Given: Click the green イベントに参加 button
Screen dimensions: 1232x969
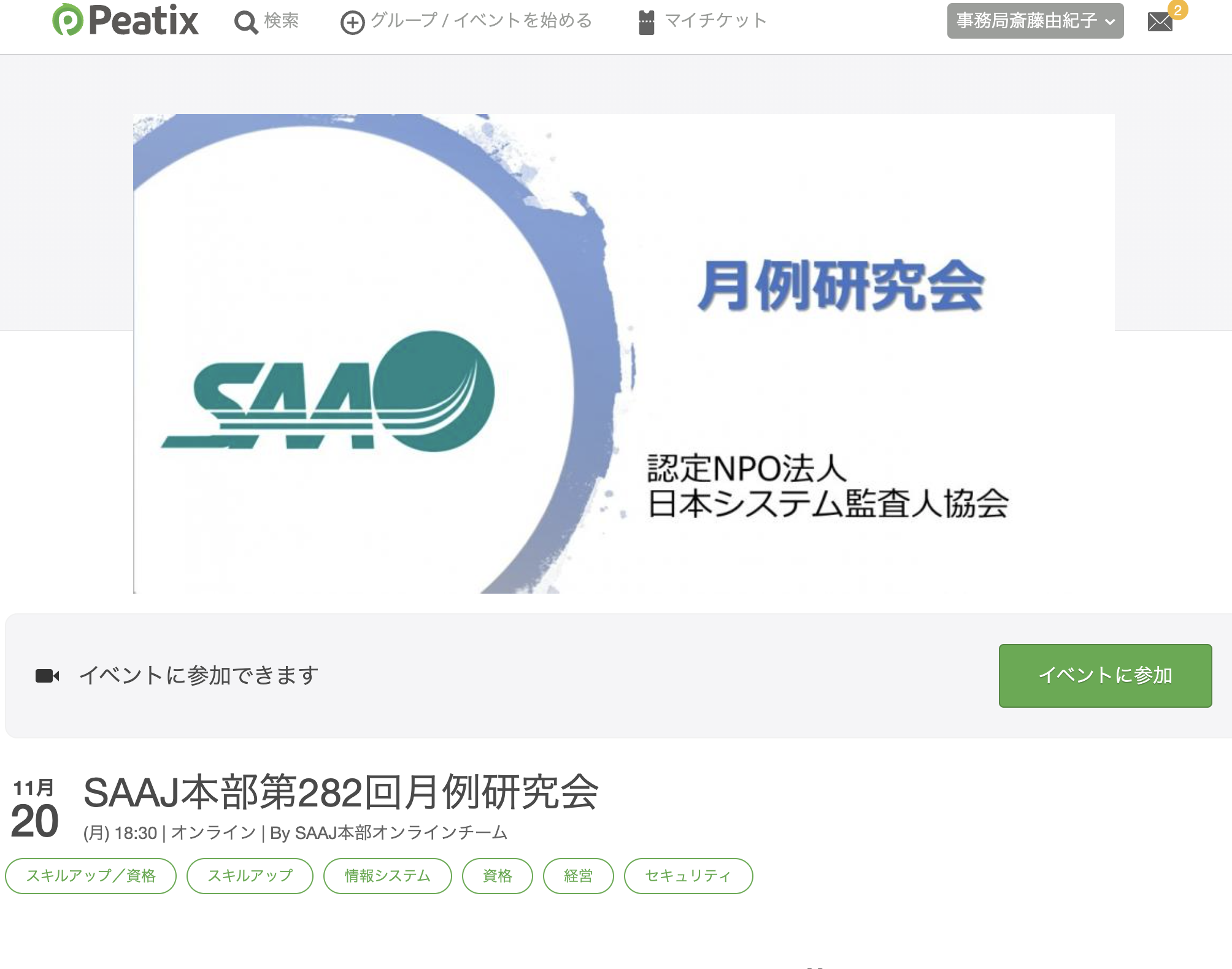Looking at the screenshot, I should [x=1105, y=675].
